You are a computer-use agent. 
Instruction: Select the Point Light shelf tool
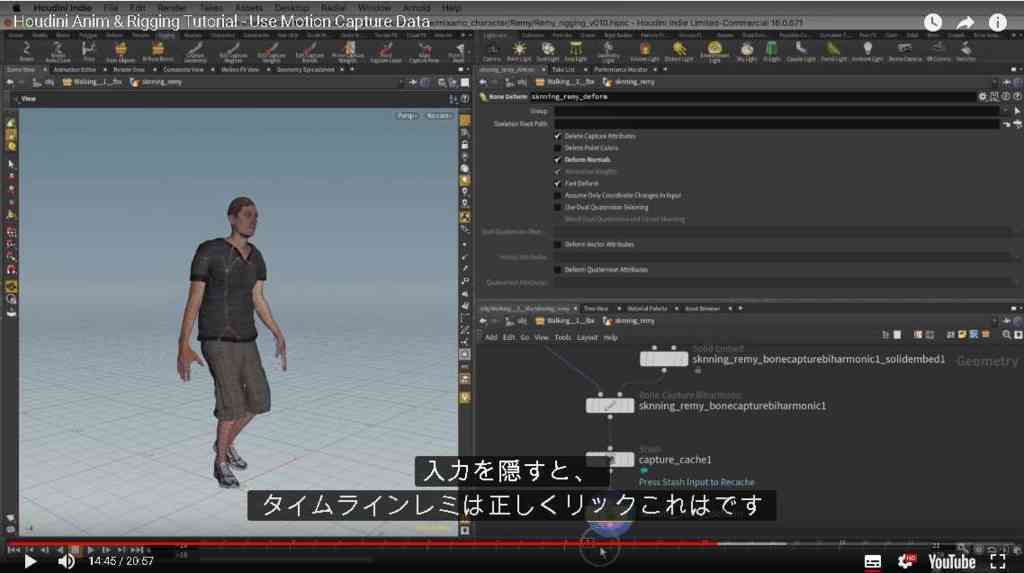(x=519, y=51)
